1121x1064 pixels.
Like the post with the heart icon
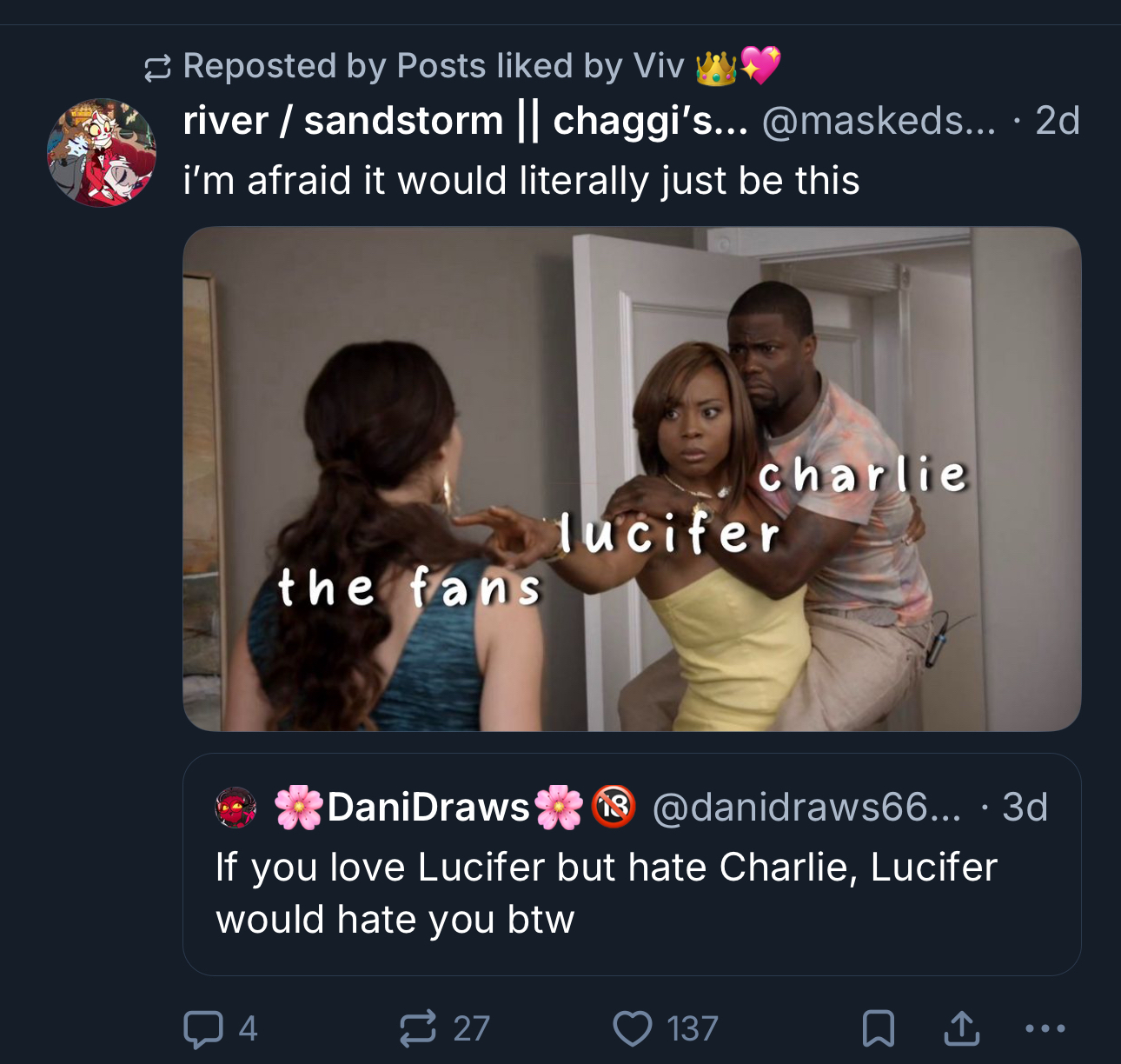click(632, 1028)
